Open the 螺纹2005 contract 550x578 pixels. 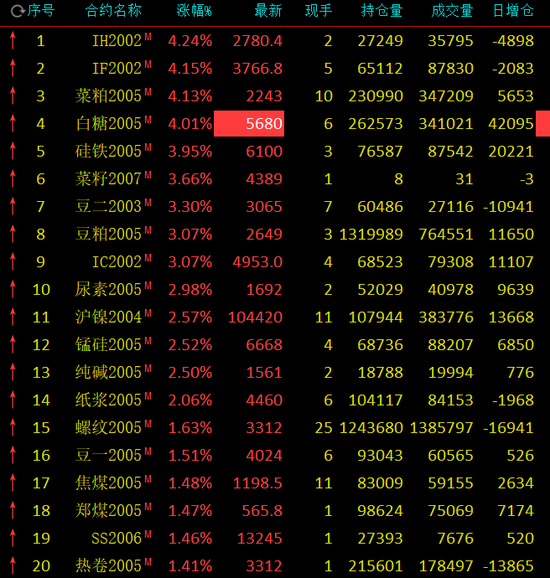[108, 428]
